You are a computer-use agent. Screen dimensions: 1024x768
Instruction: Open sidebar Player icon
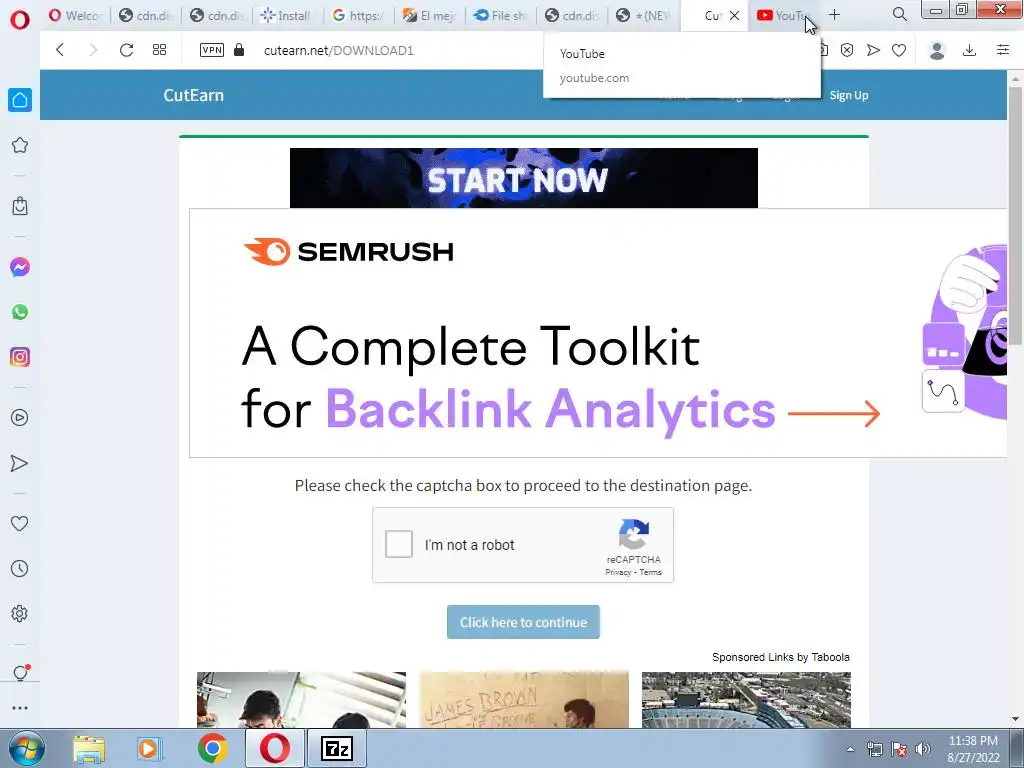click(20, 417)
